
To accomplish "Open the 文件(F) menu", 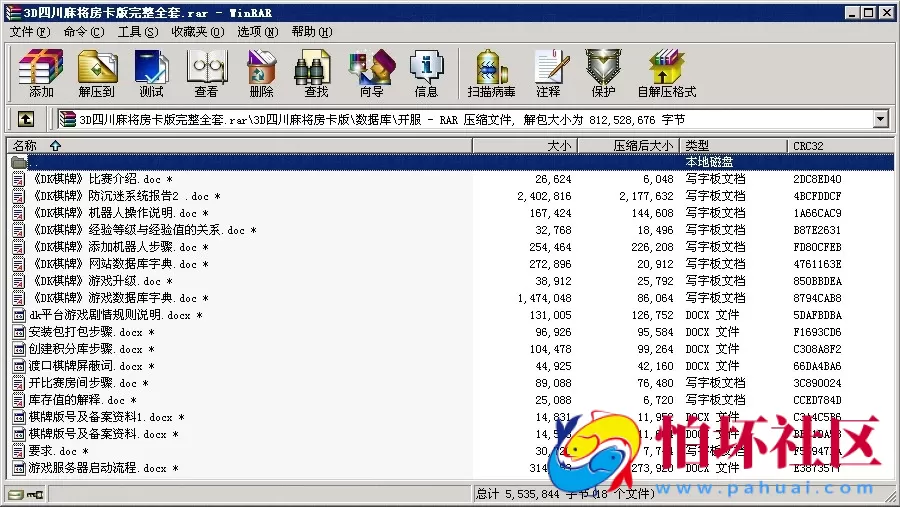I will click(x=30, y=32).
